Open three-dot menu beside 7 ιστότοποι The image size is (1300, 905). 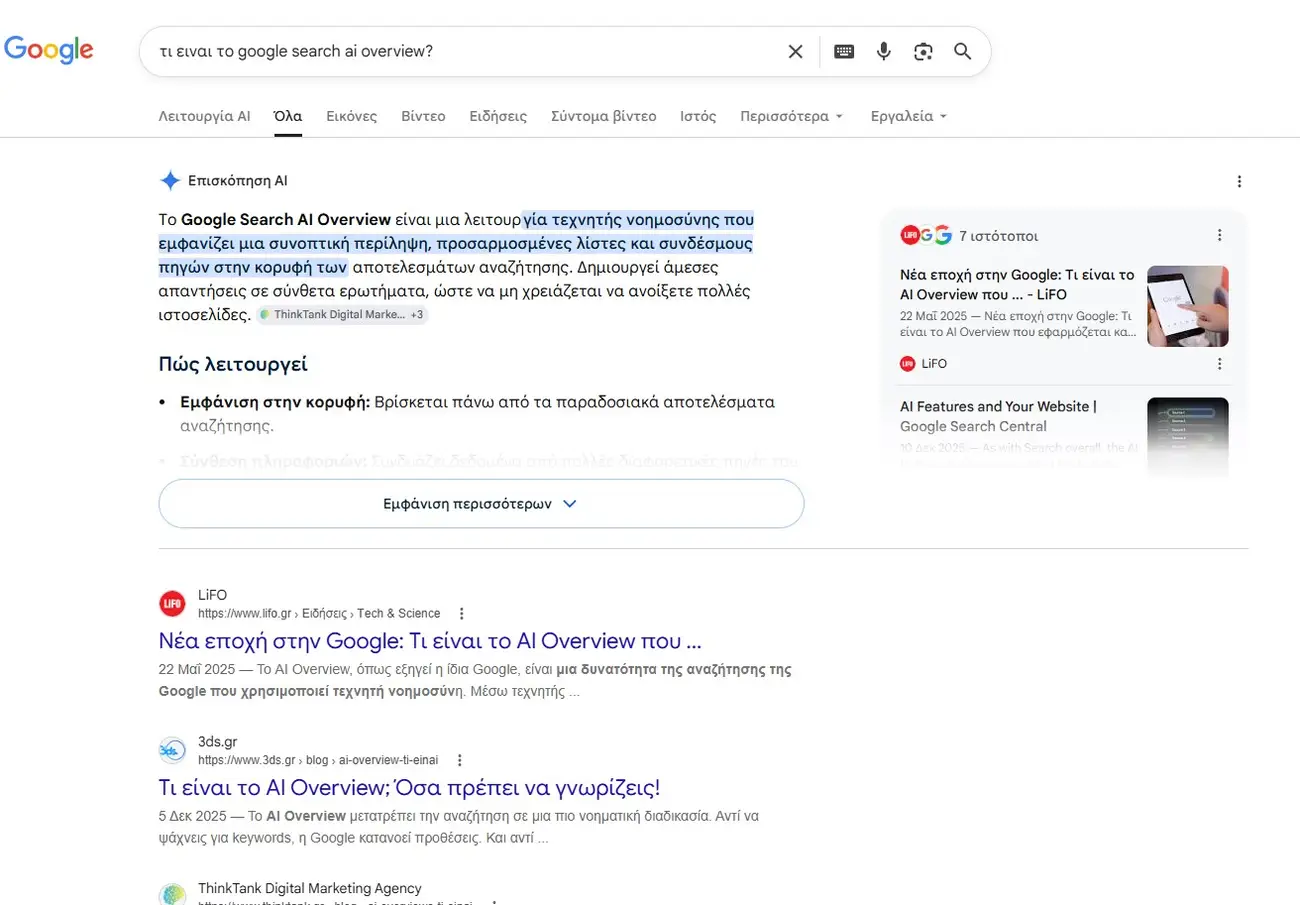pos(1219,236)
